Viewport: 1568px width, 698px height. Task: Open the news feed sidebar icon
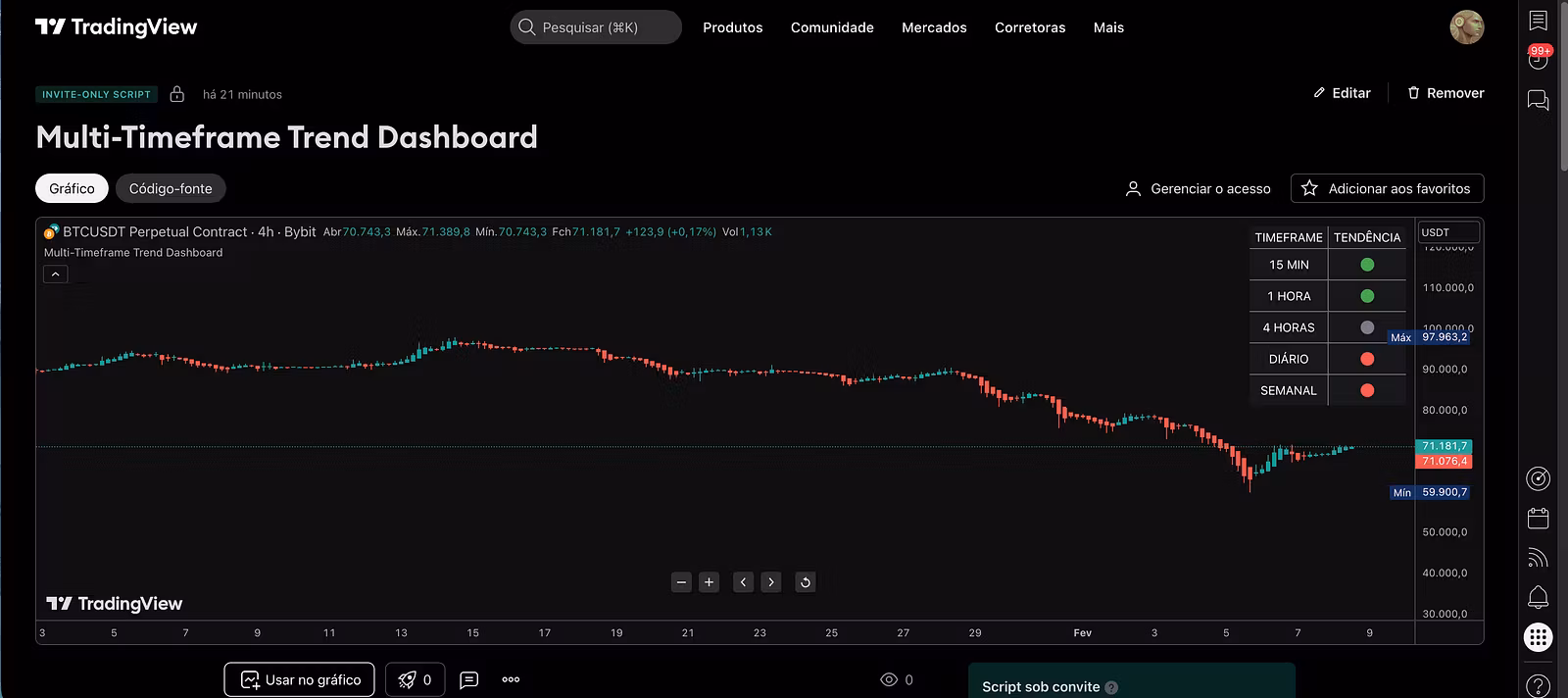pos(1539,558)
